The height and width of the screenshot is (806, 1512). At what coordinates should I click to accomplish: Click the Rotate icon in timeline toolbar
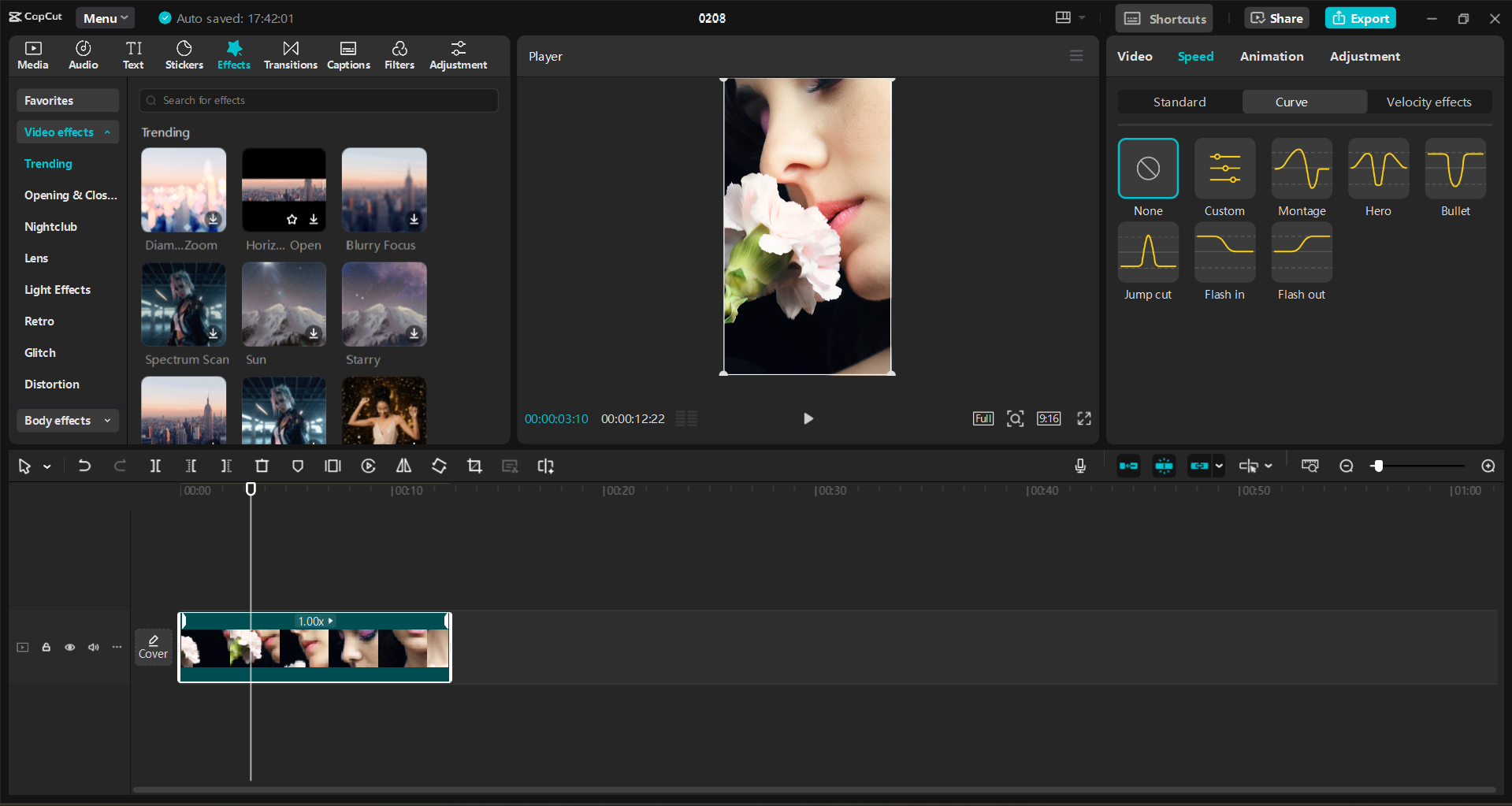click(x=439, y=466)
